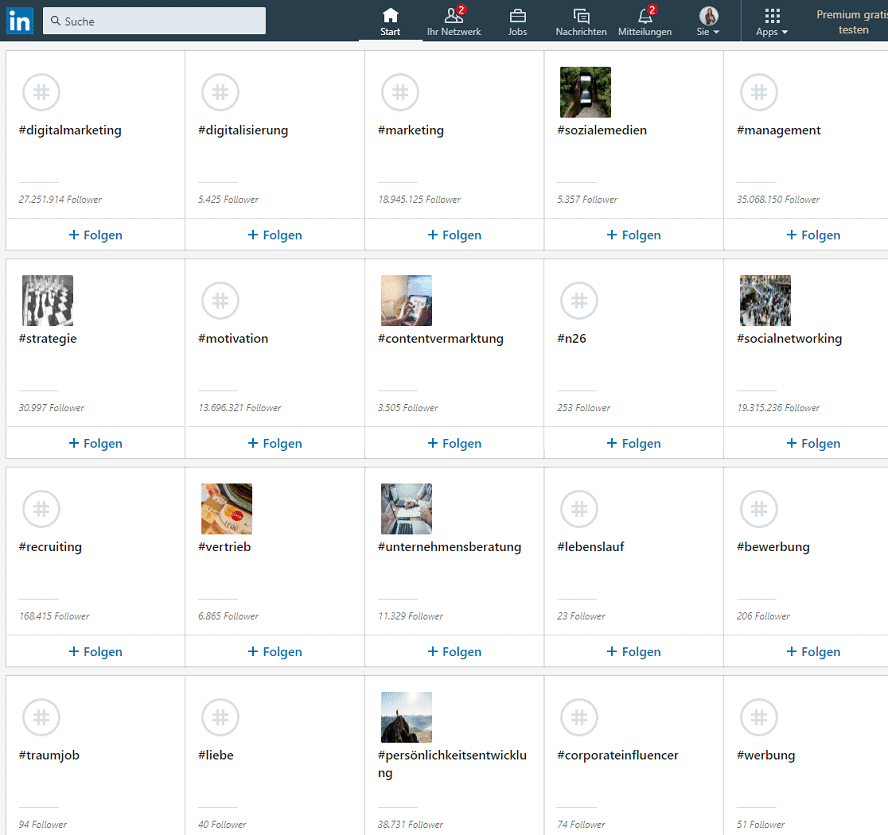Click the 168.415 Follower count
Viewport: 888px width, 835px height.
click(x=54, y=616)
